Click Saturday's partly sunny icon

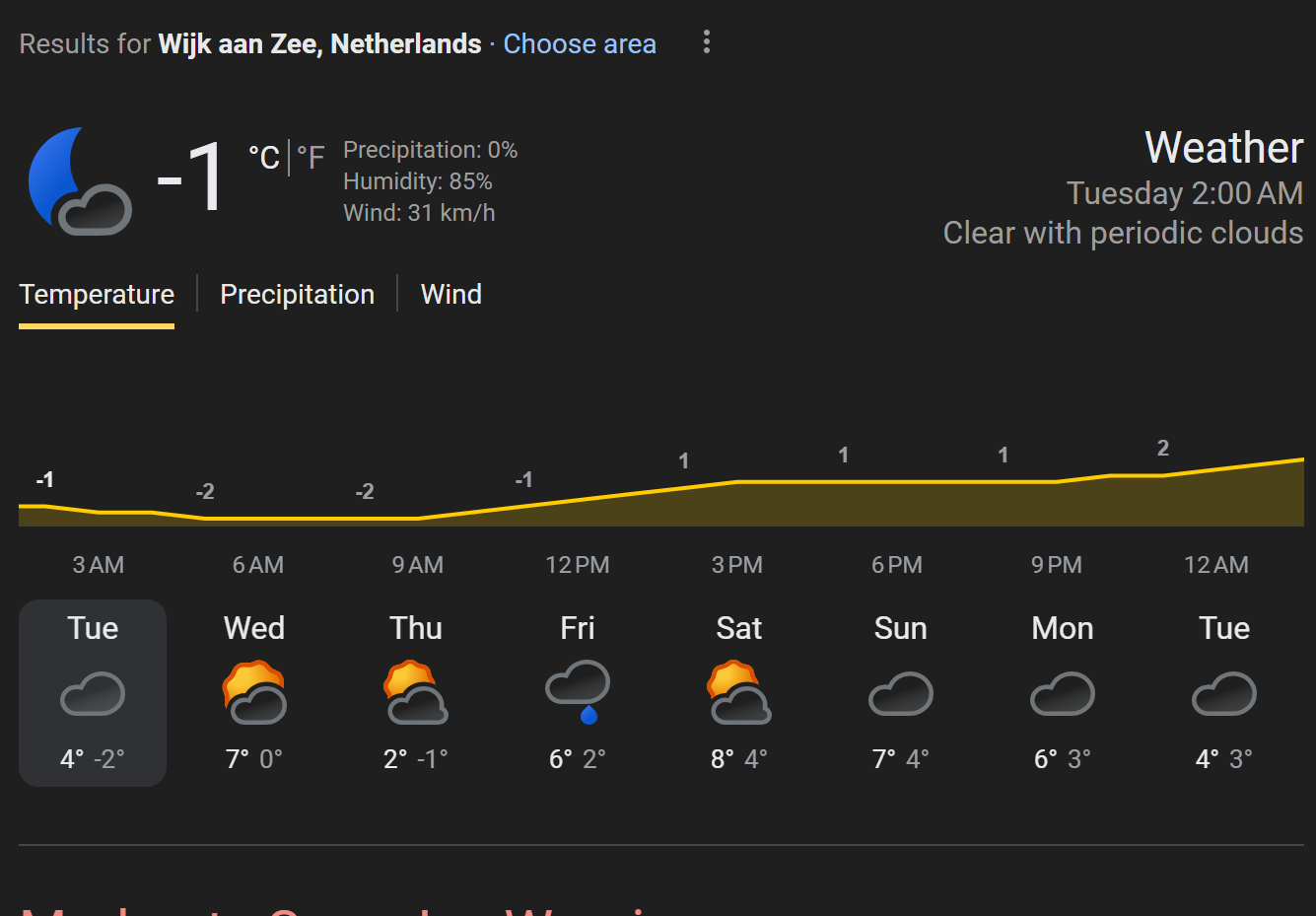(739, 693)
